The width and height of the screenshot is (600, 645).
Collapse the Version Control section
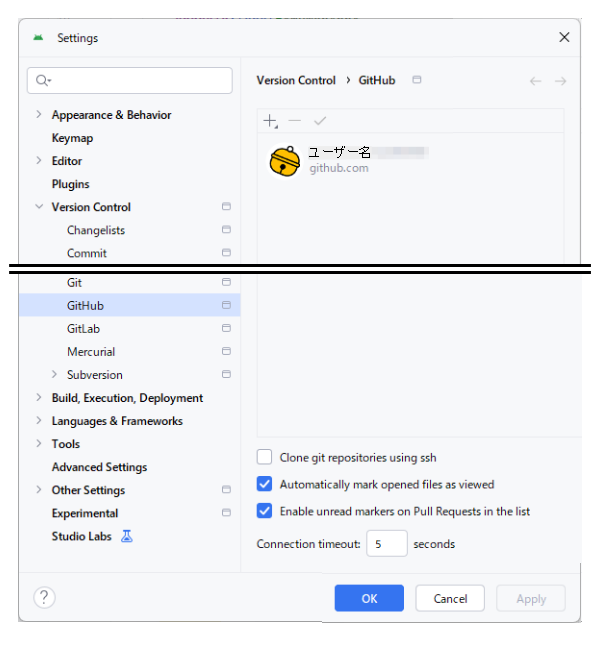(x=39, y=207)
